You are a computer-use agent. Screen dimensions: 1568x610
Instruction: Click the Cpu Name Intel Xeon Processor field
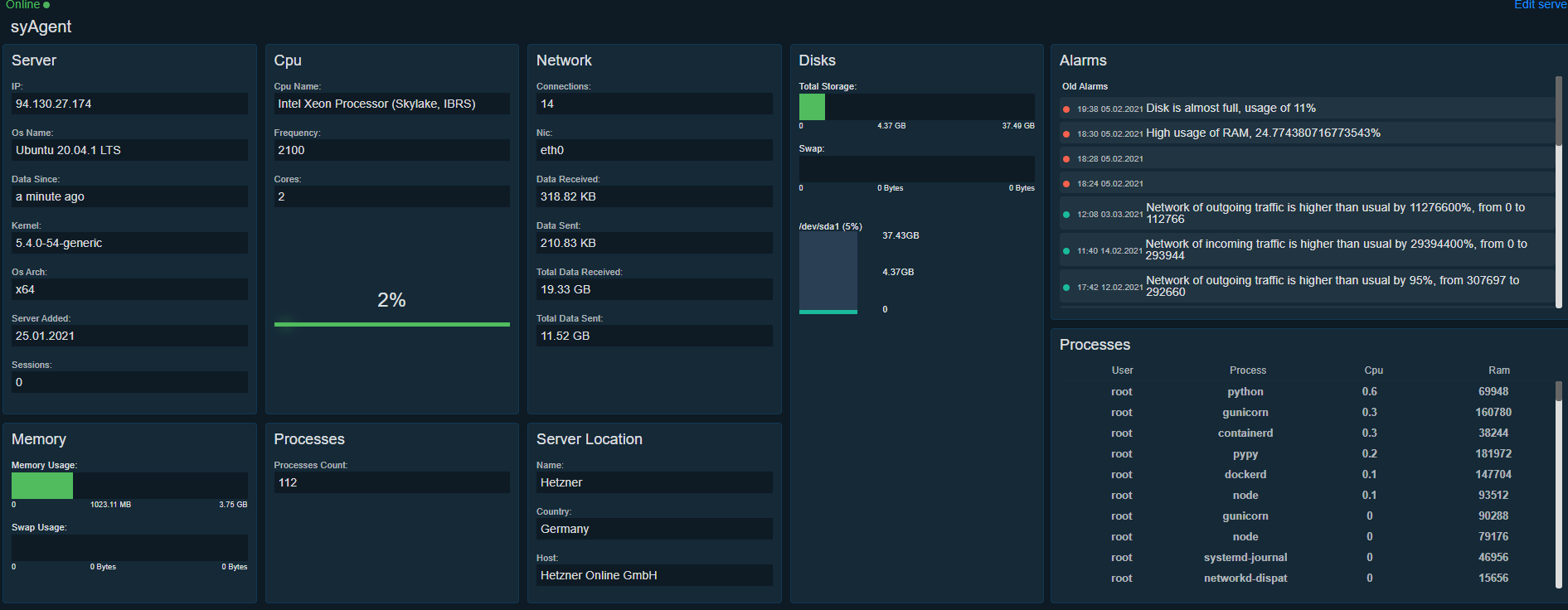391,104
